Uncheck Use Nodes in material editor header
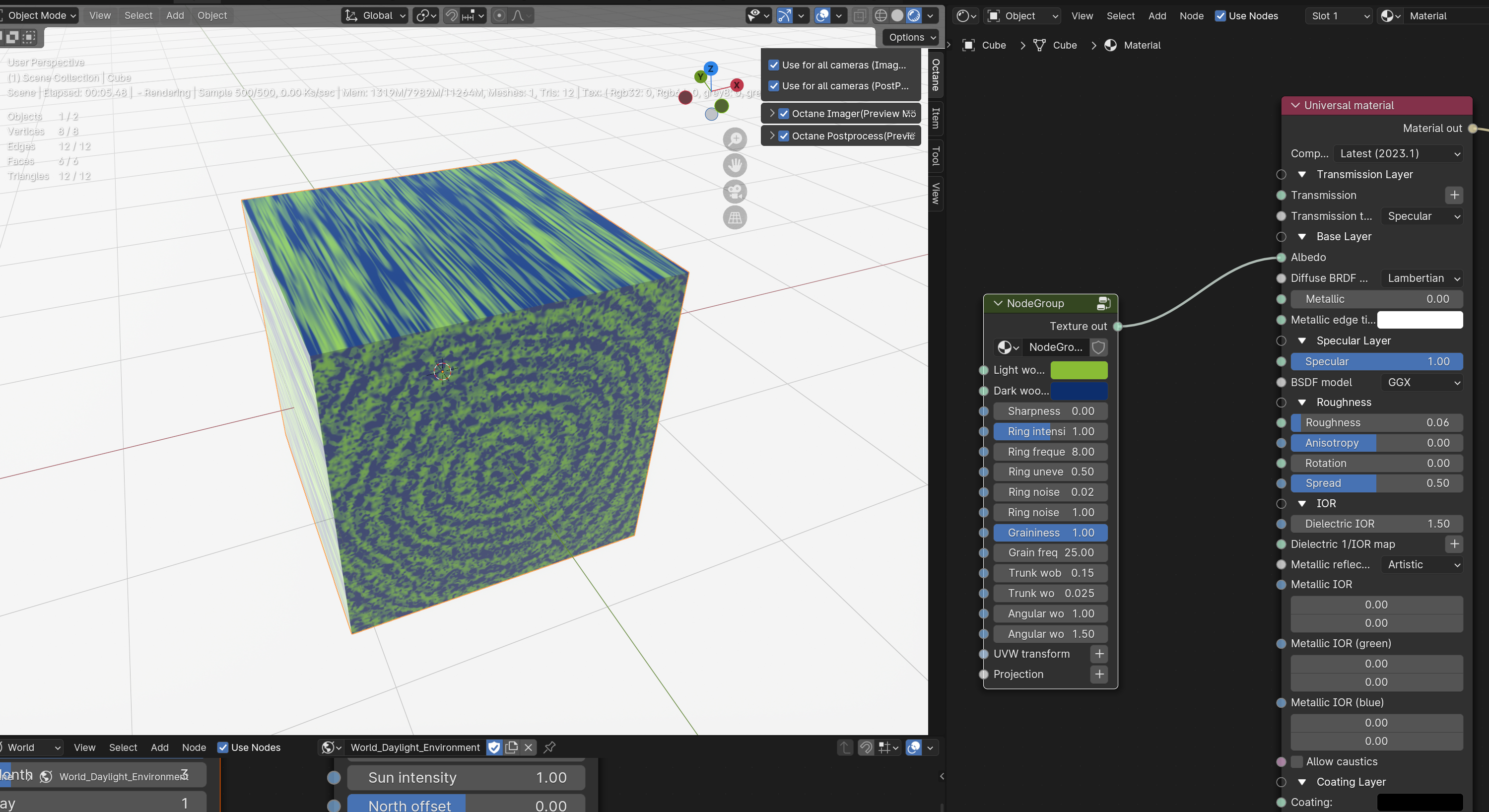Image resolution: width=1489 pixels, height=812 pixels. click(1220, 16)
